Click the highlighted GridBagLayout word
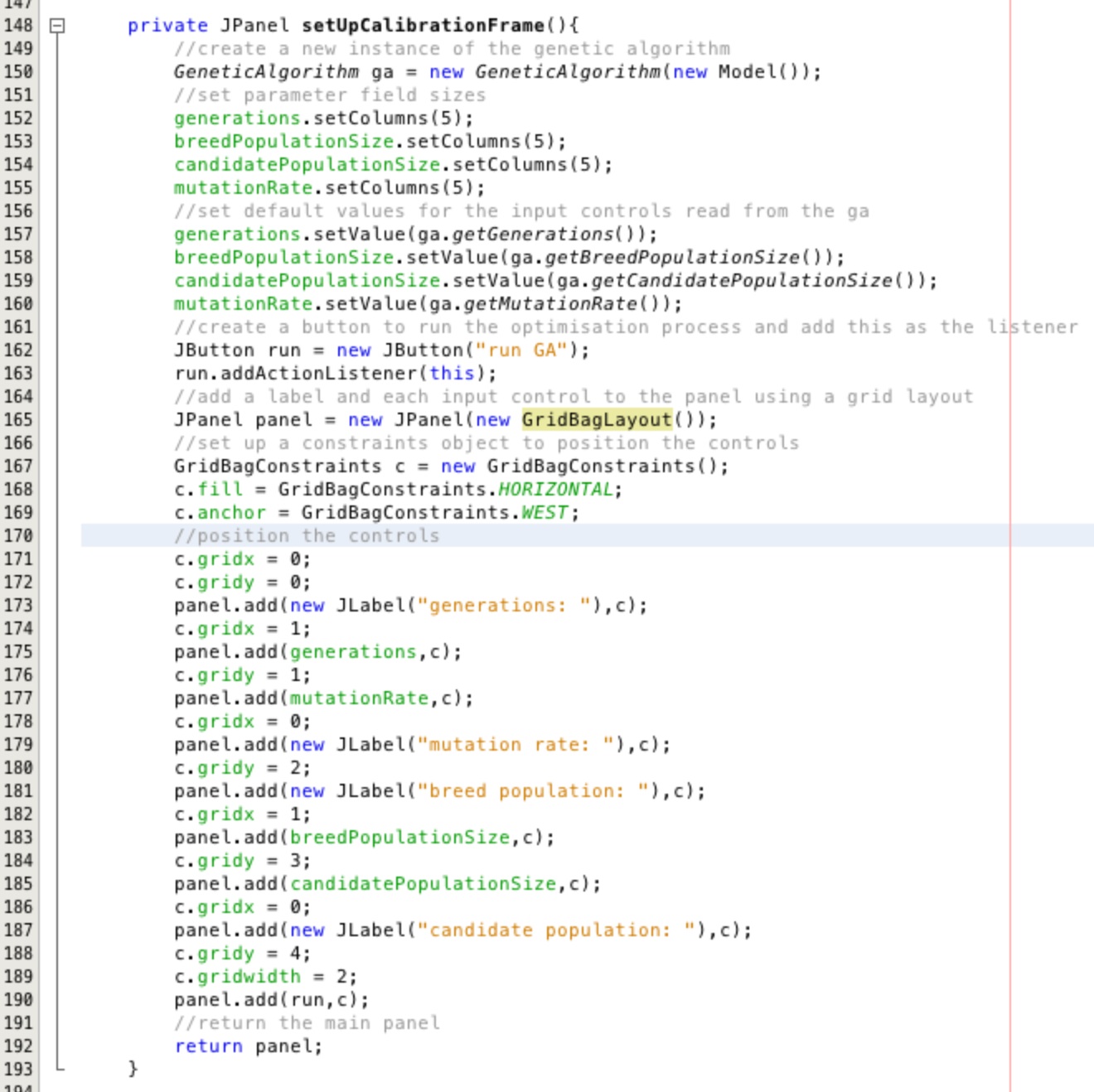Image resolution: width=1094 pixels, height=1092 pixels. point(597,420)
